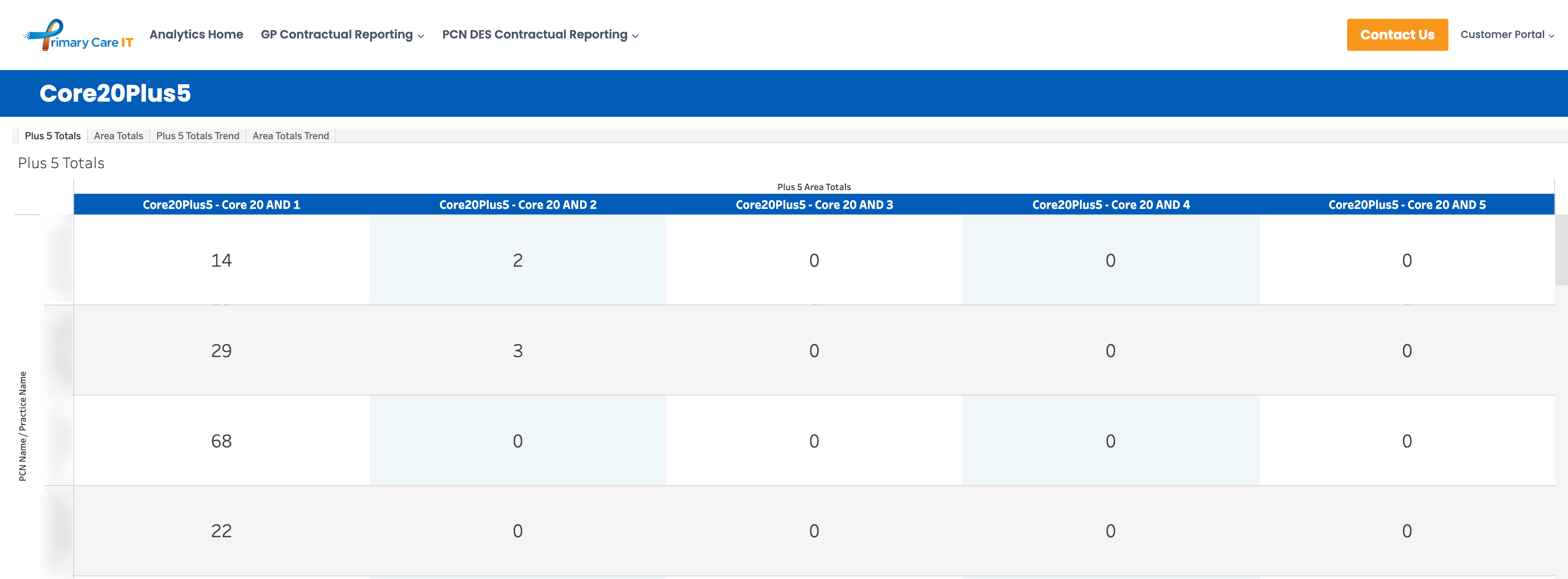The height and width of the screenshot is (579, 1568).
Task: Expand PCN DES Contractual Reporting menu
Action: [540, 35]
